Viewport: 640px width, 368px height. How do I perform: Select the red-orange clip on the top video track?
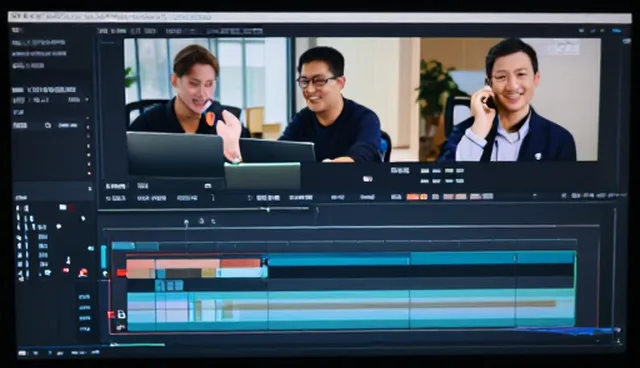point(241,263)
